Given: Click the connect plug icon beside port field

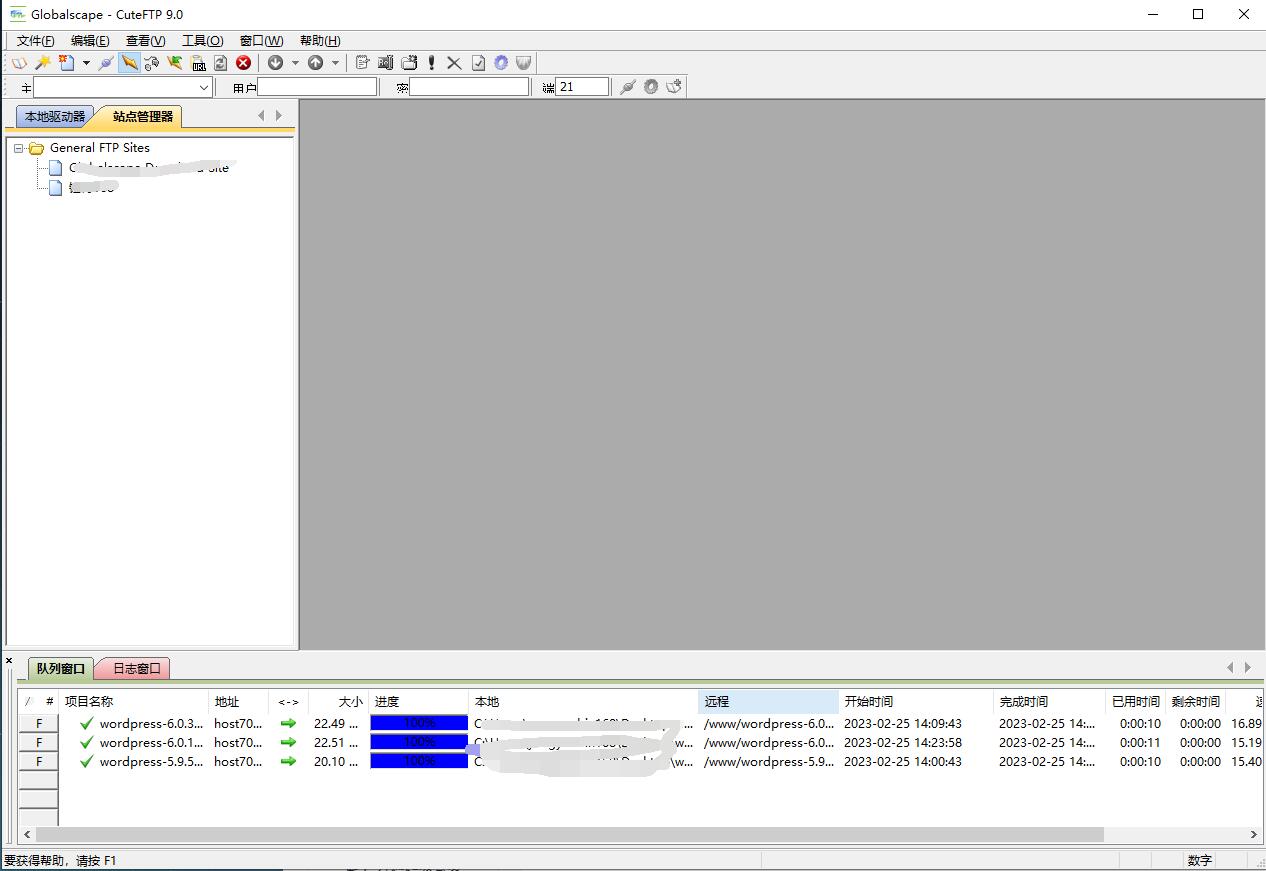Looking at the screenshot, I should click(628, 87).
